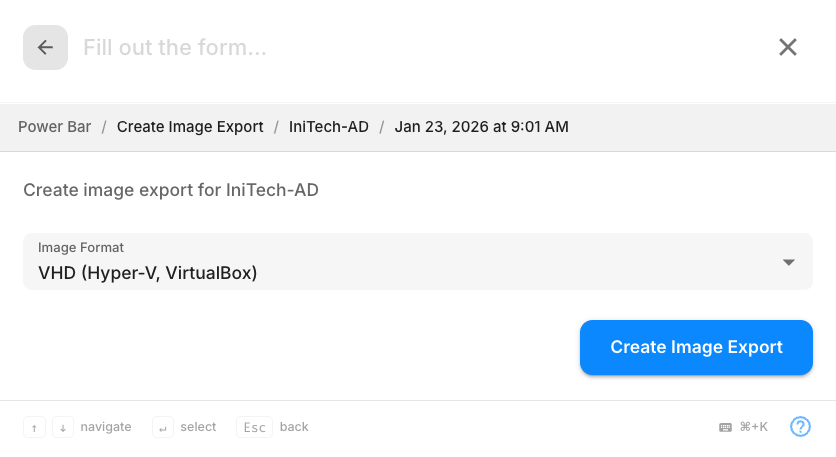Viewport: 836px width, 457px height.
Task: Click the 'Create image export for IniTech-AD' heading
Action: point(171,190)
